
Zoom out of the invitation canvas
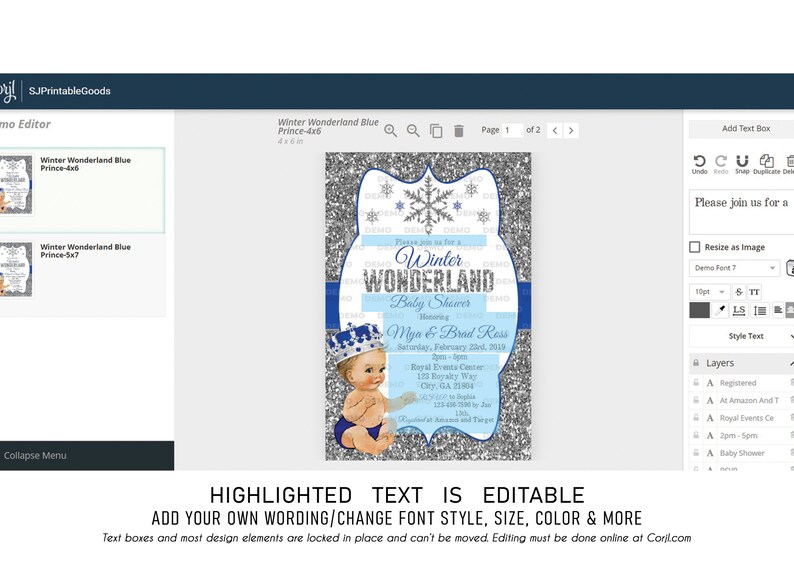pos(413,131)
